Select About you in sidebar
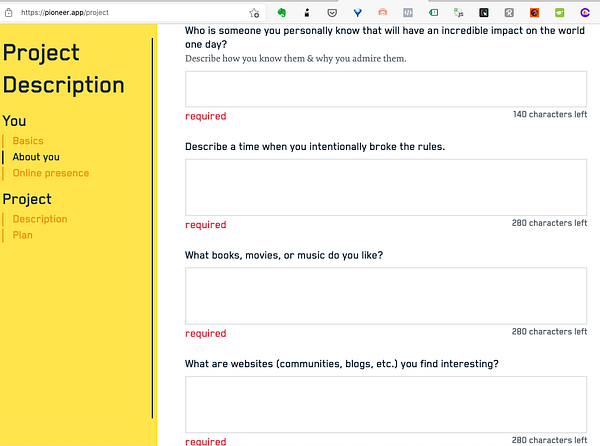The width and height of the screenshot is (600, 446). (36, 157)
